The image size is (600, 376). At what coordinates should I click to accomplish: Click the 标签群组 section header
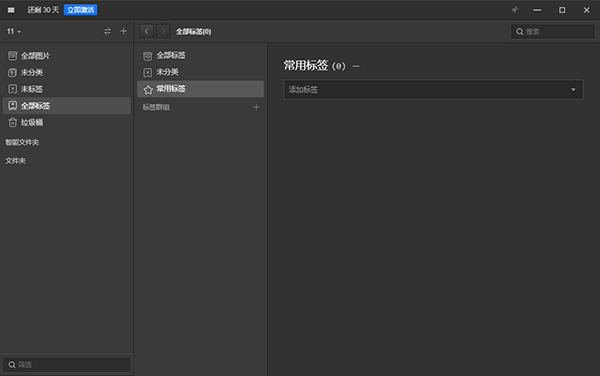click(156, 107)
